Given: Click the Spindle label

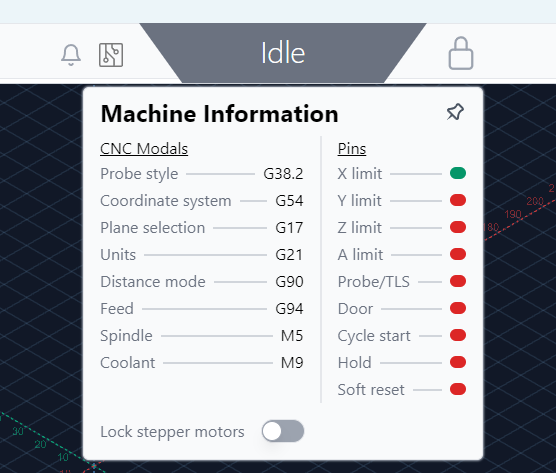Looking at the screenshot, I should click(x=126, y=336).
